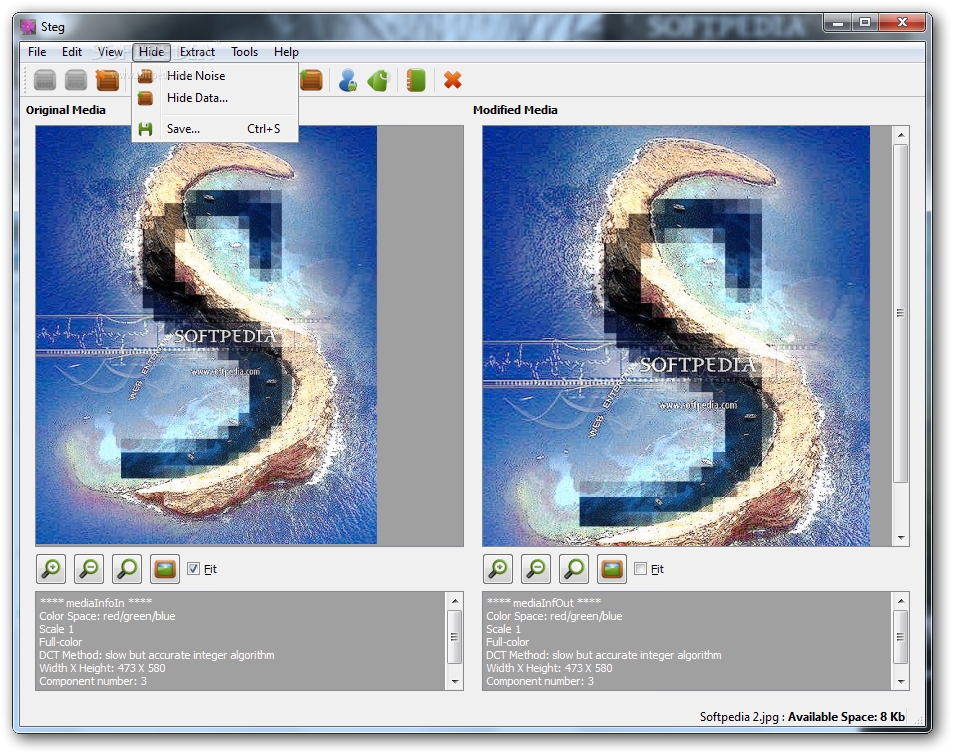The height and width of the screenshot is (754, 953).
Task: Click picture icon under Original Media
Action: click(x=165, y=569)
